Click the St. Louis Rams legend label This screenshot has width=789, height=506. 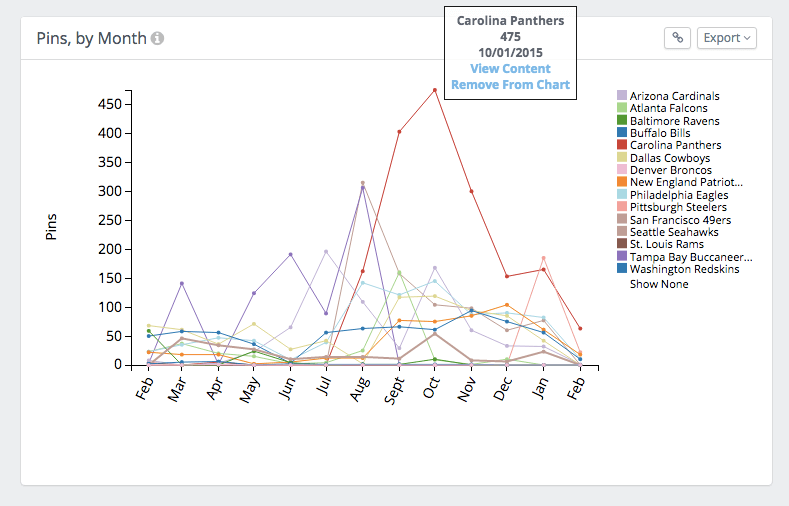click(x=667, y=244)
